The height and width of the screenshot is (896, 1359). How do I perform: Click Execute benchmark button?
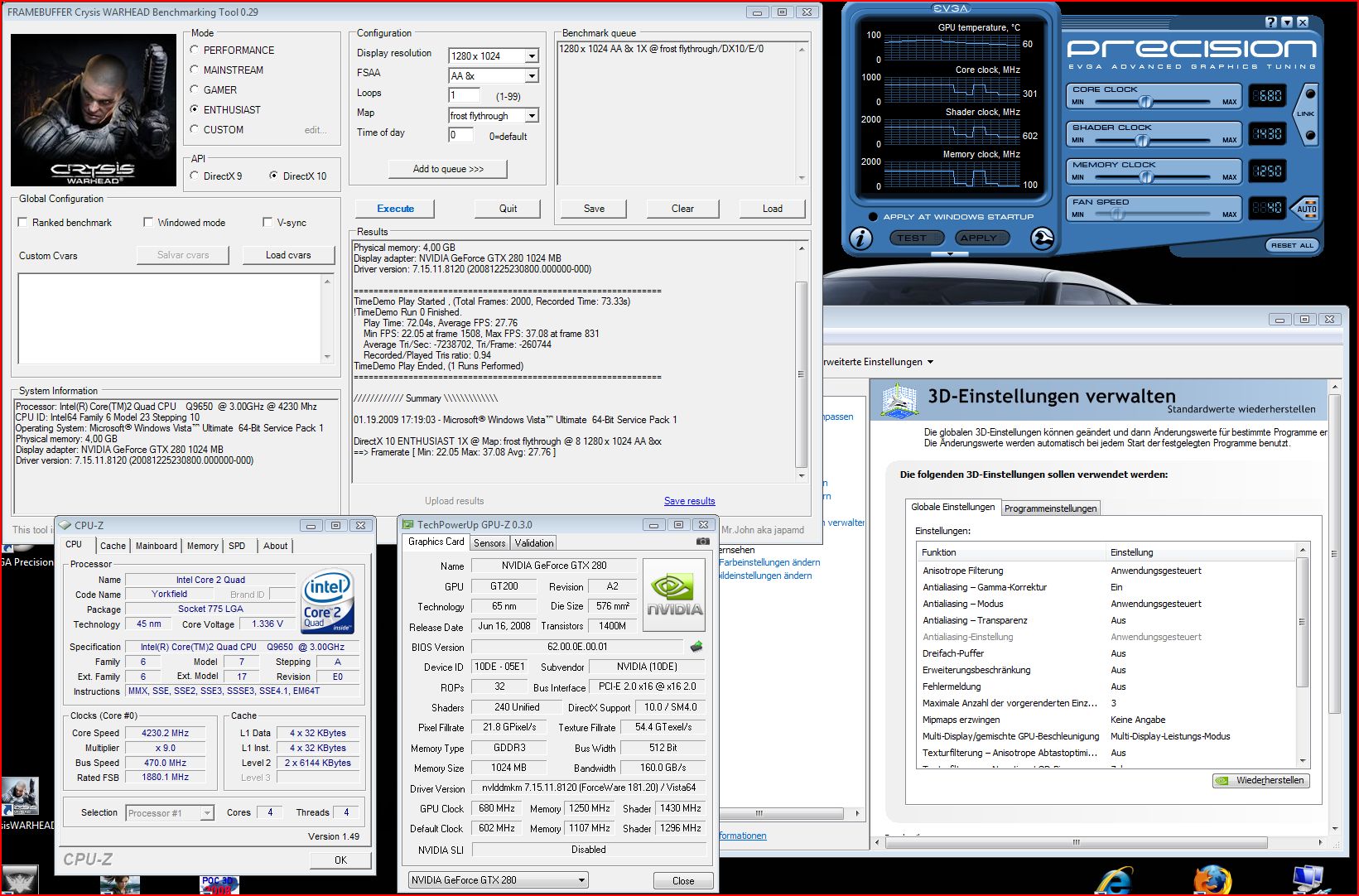(396, 209)
